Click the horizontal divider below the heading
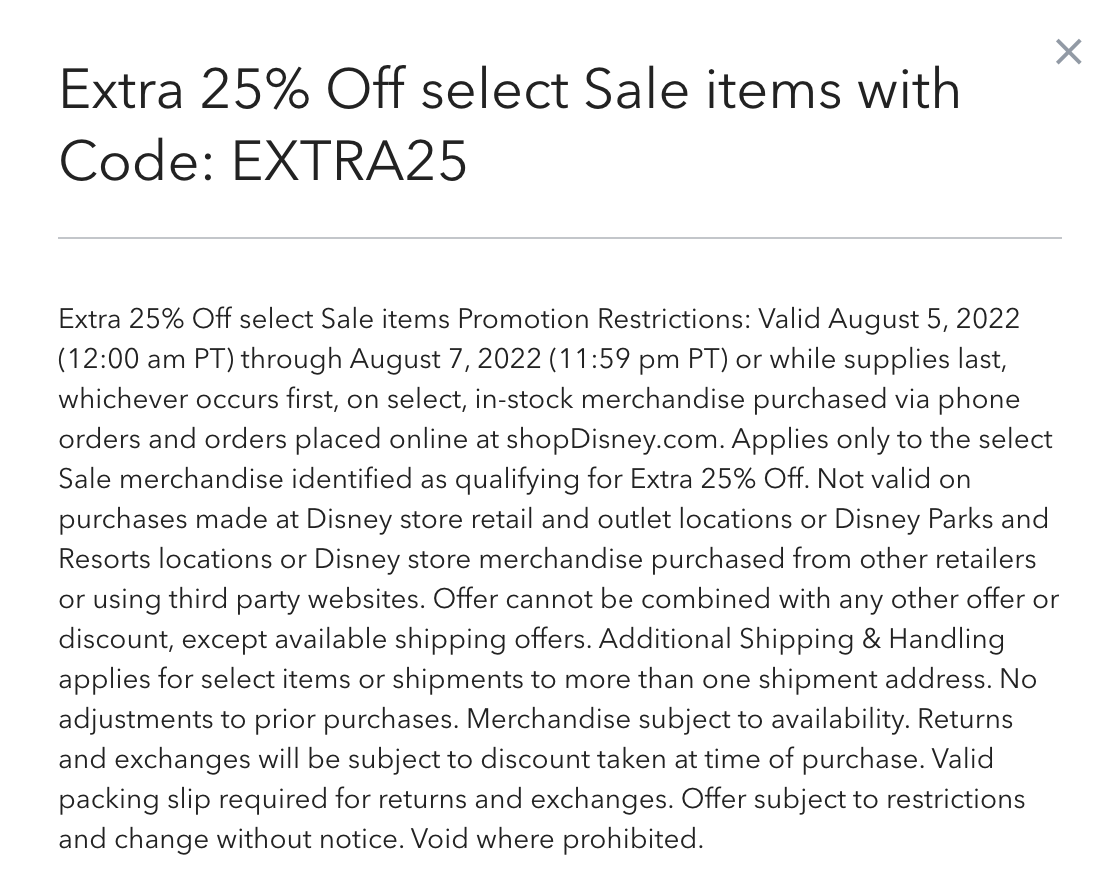 [559, 238]
